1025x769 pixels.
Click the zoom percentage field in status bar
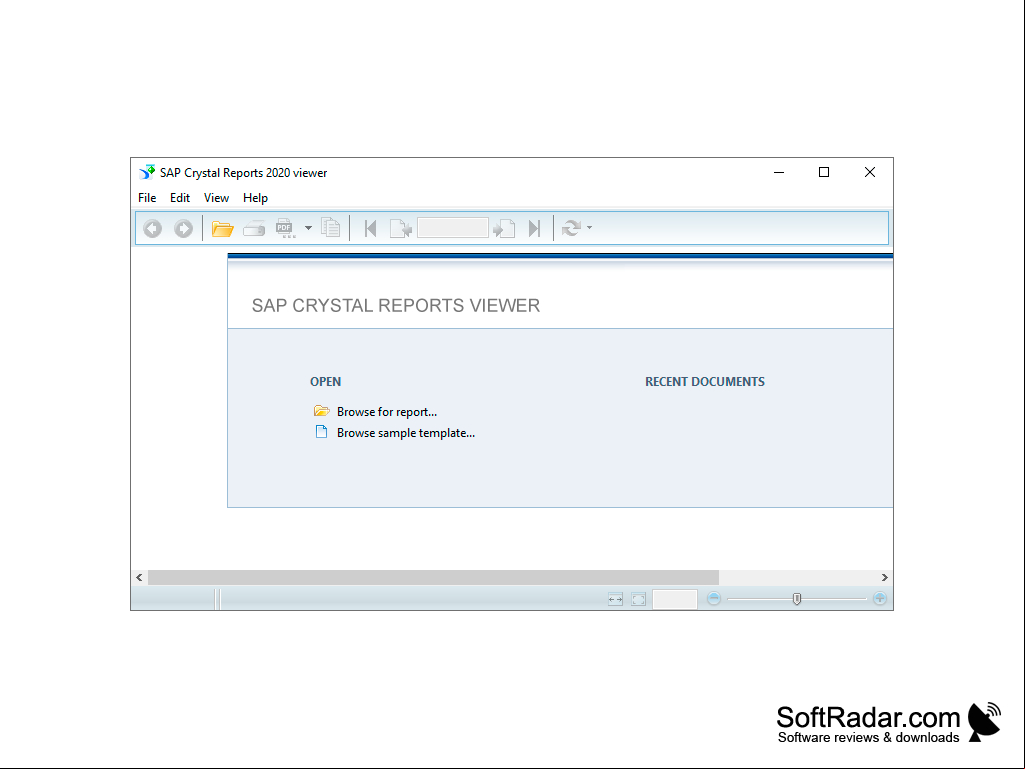click(x=675, y=599)
